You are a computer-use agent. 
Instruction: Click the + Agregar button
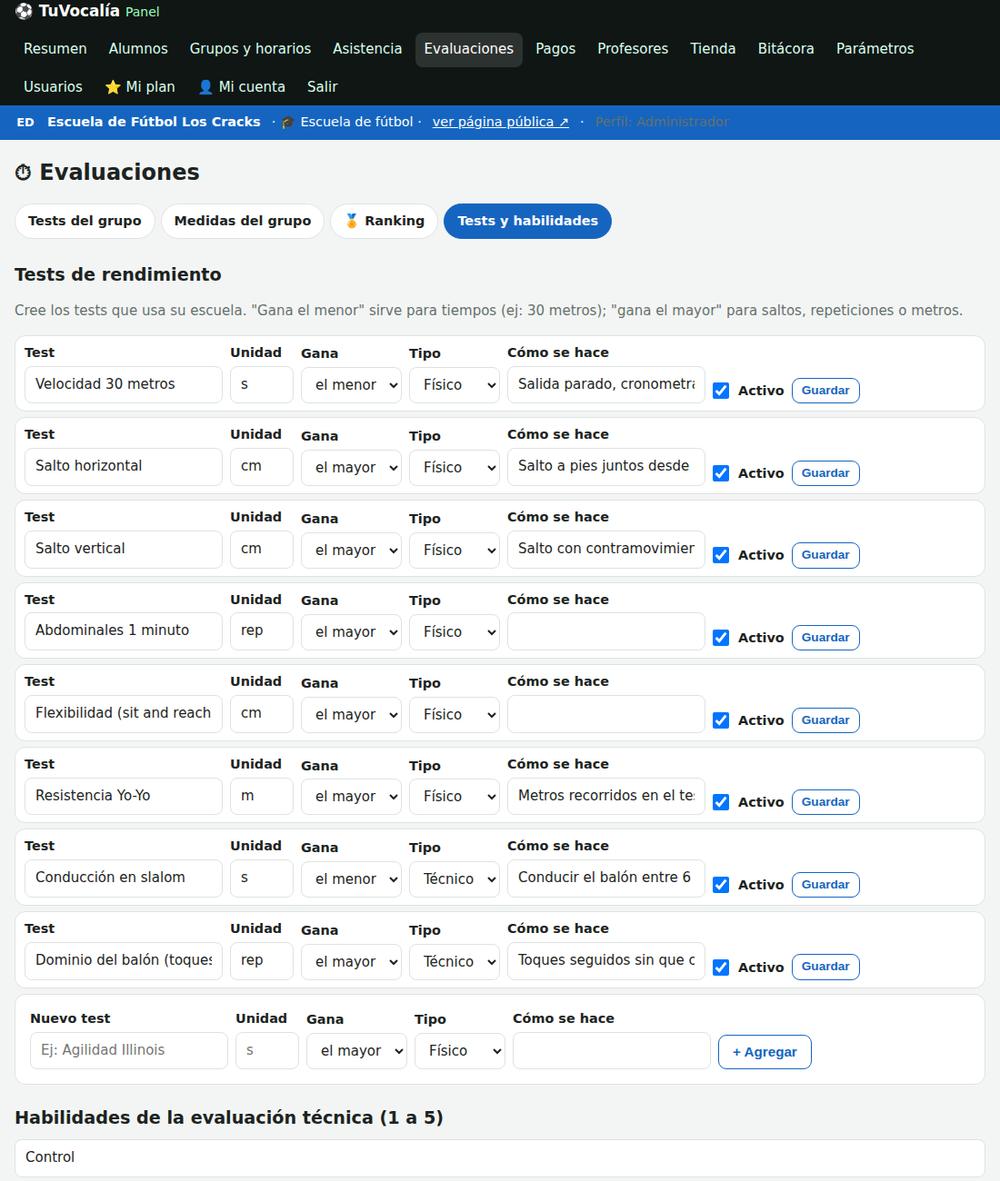(x=764, y=1052)
